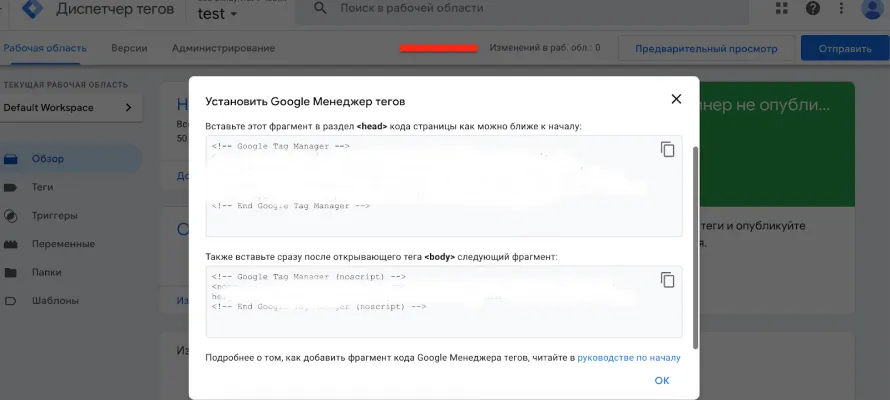Confirm the dialog with OK

(662, 381)
